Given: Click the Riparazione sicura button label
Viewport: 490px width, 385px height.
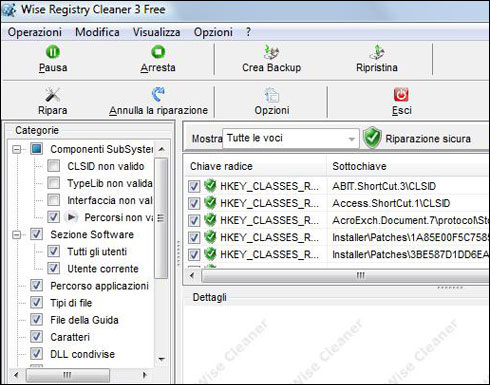Looking at the screenshot, I should point(428,138).
